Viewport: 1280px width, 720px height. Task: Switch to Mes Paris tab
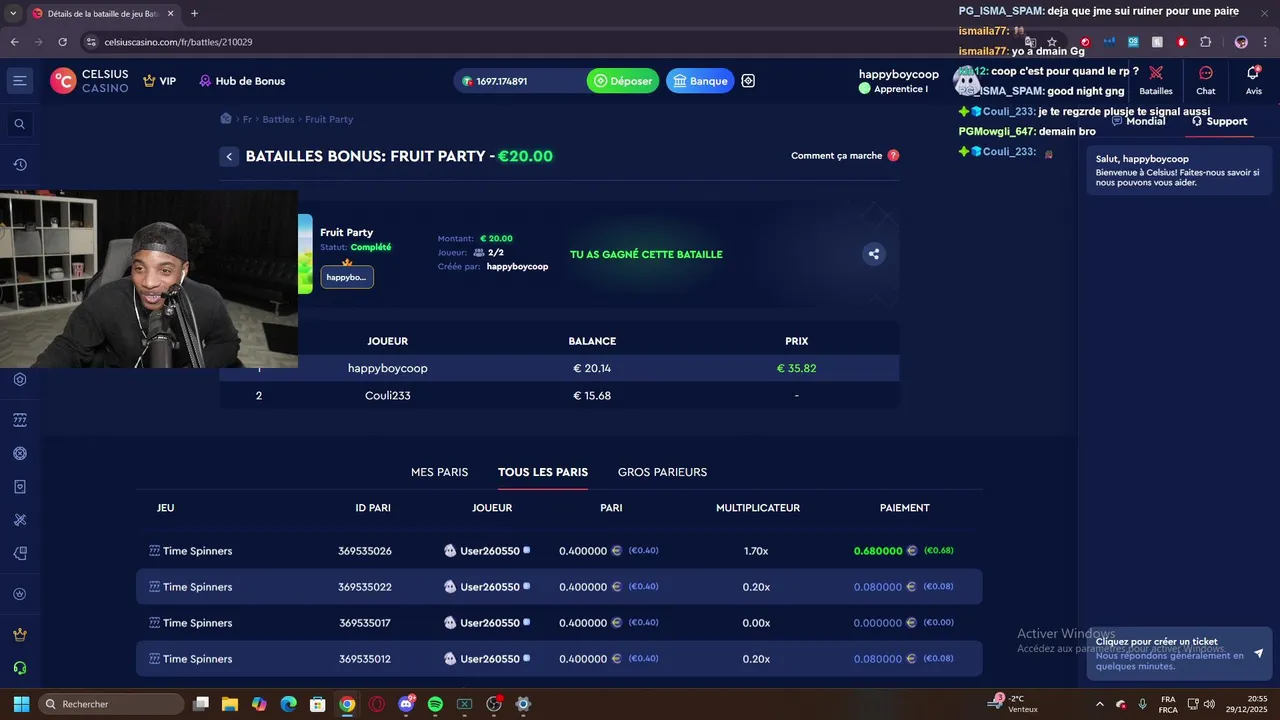pos(439,472)
